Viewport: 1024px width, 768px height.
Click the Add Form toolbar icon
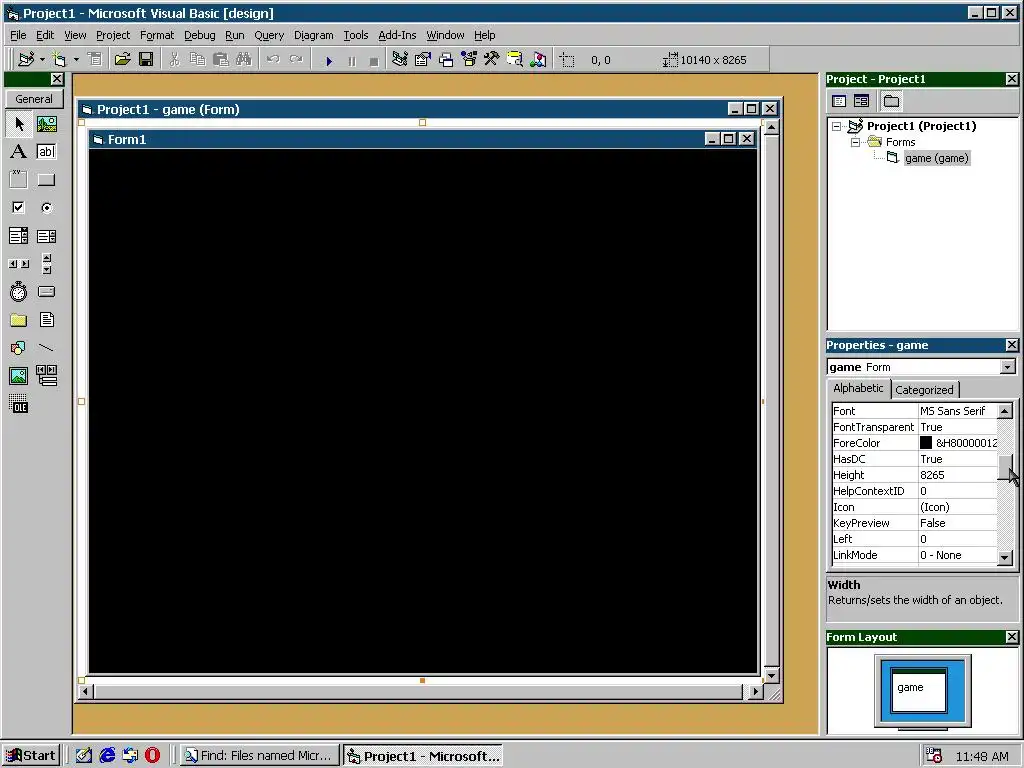(x=59, y=59)
